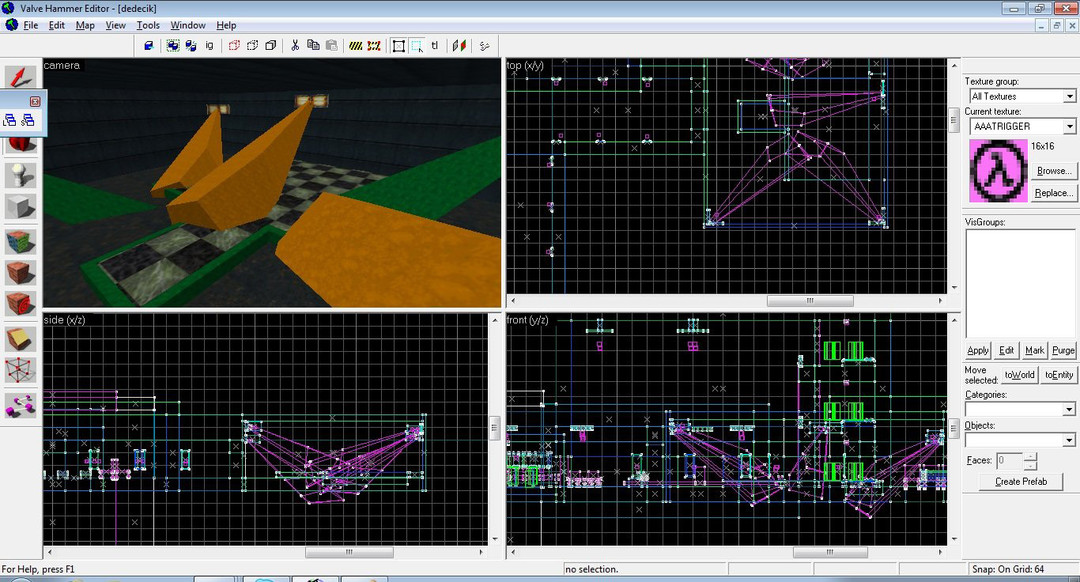Click the VisGroups Apply button
This screenshot has height=582, width=1080.
click(977, 350)
